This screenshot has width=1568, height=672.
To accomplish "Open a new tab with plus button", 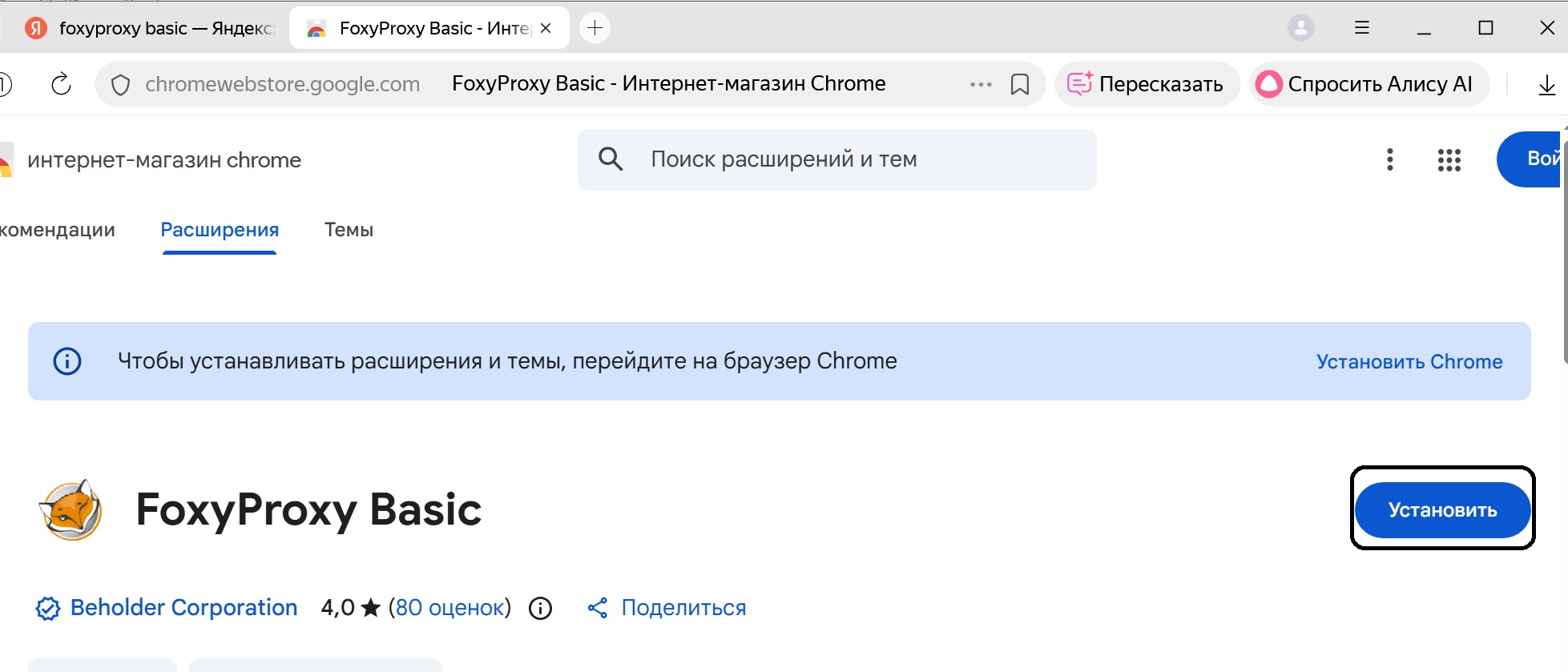I will point(595,28).
